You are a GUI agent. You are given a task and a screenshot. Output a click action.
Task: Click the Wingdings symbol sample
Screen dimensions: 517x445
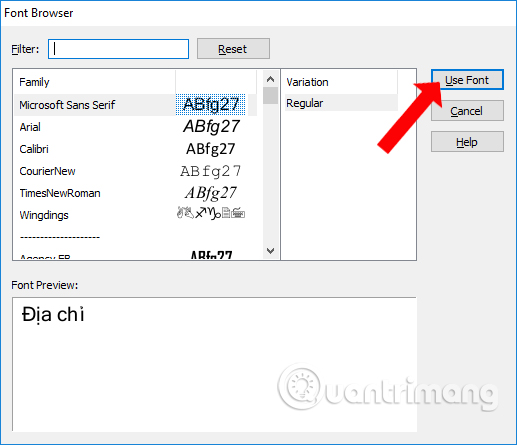(211, 213)
